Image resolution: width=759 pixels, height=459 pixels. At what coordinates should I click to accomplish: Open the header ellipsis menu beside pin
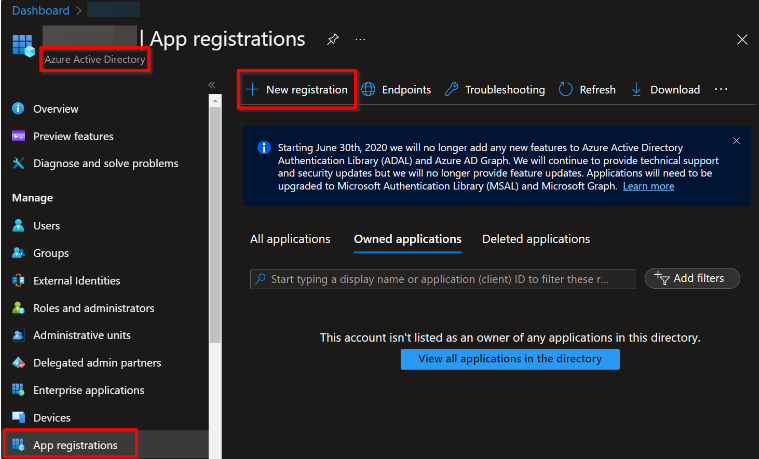click(360, 39)
